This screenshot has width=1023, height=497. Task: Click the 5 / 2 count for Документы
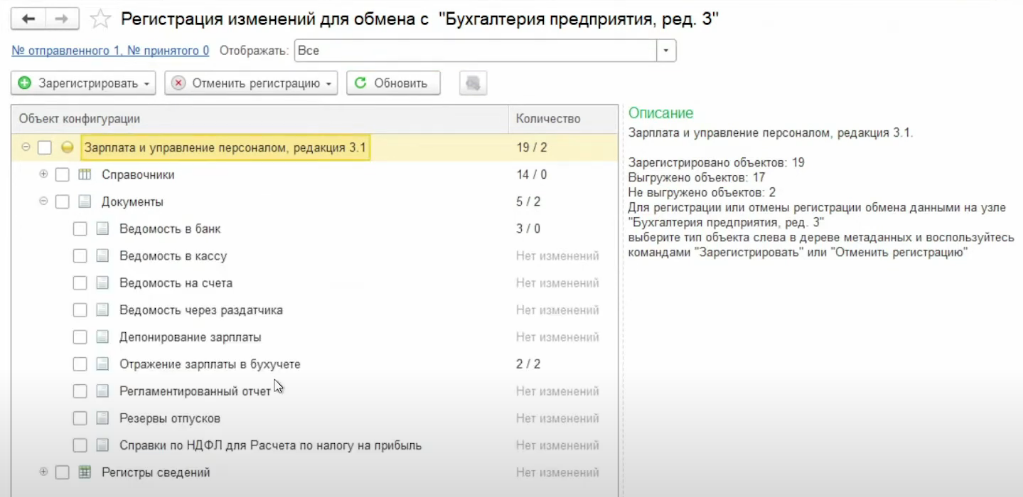pyautogui.click(x=528, y=202)
